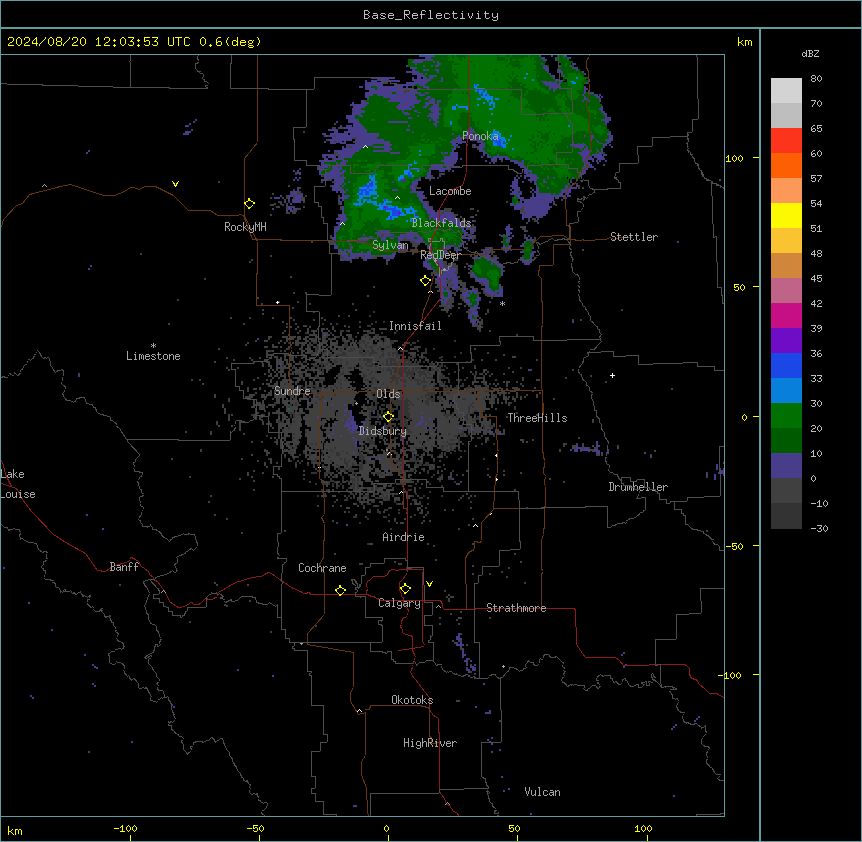Pick the magenta 42-39 dBZ legend swatch
The image size is (862, 842).
(786, 316)
